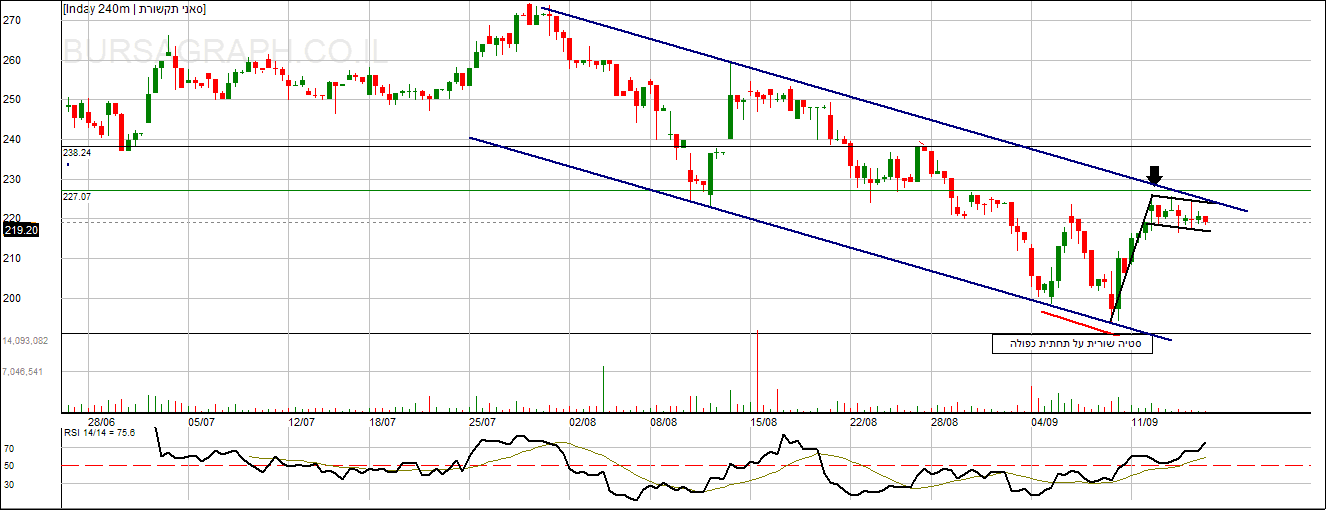Click the 02/08 date label

pos(583,422)
